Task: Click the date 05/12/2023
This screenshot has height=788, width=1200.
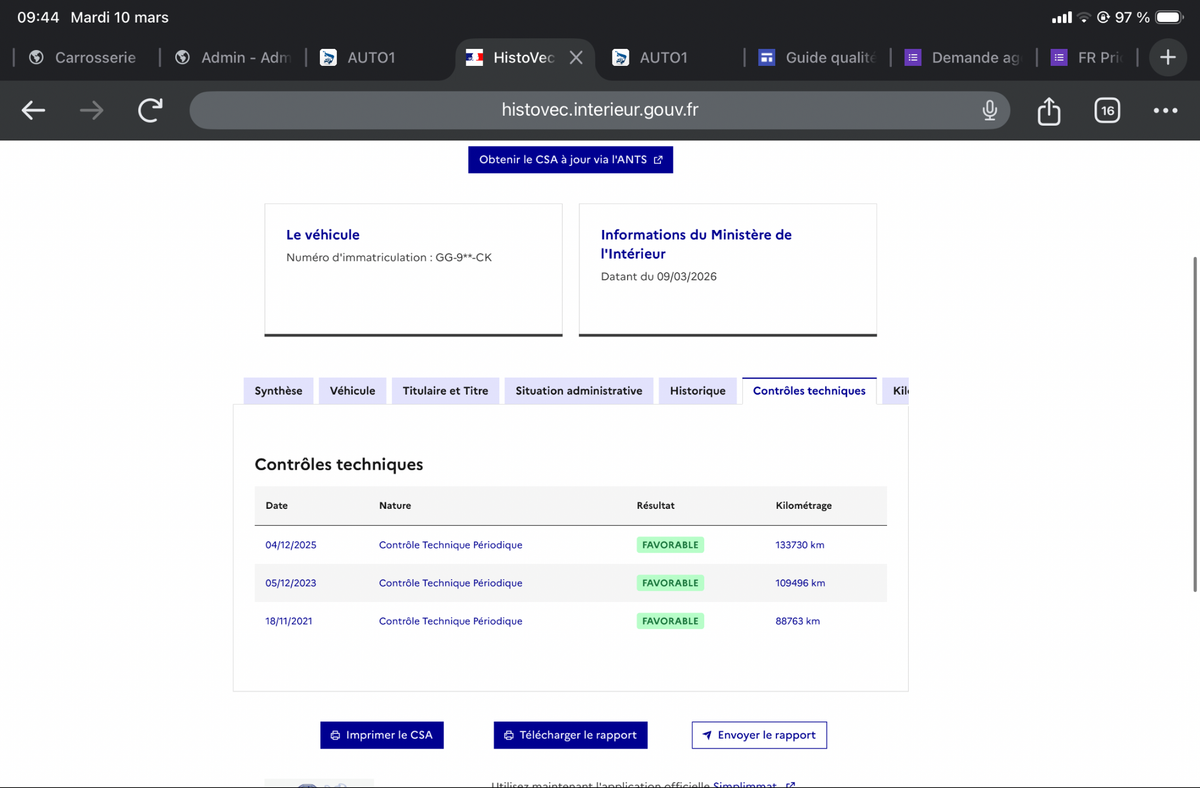Action: tap(291, 583)
